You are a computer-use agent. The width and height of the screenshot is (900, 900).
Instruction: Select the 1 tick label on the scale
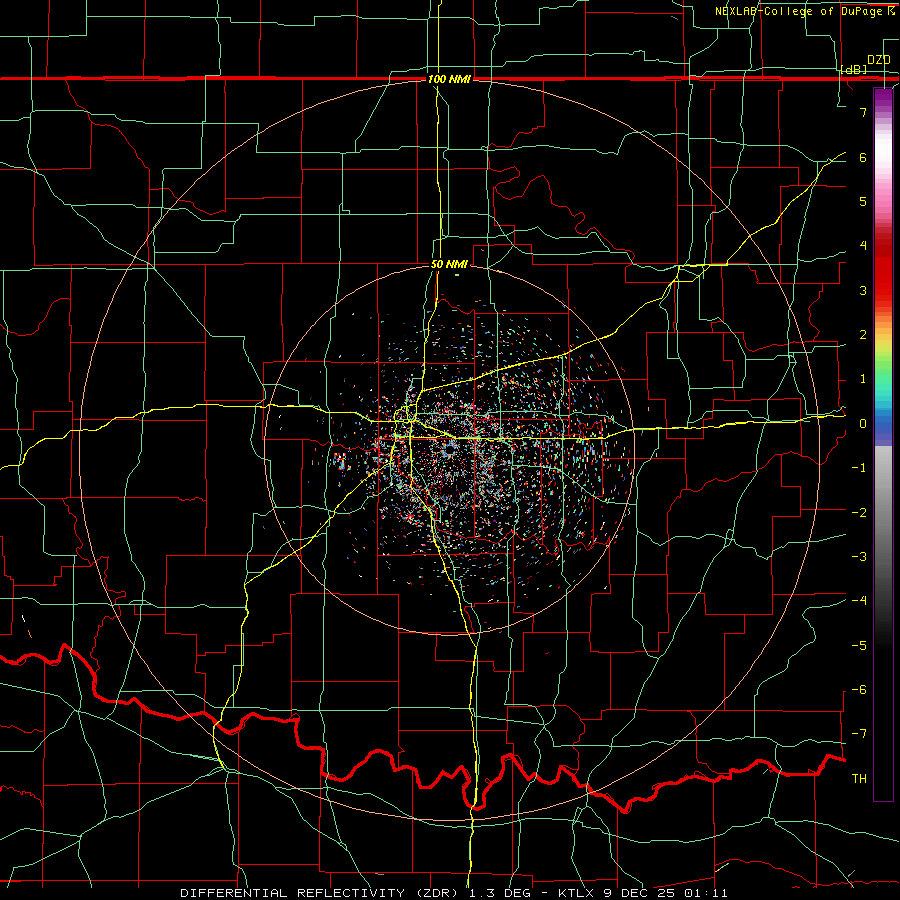tap(863, 379)
